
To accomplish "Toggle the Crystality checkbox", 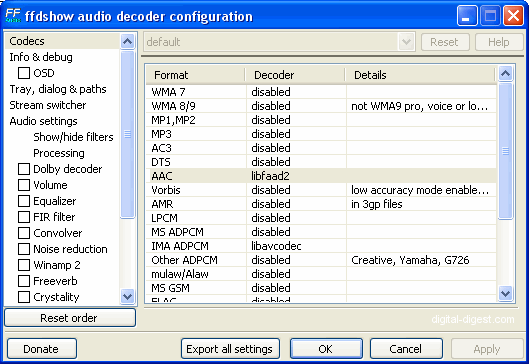I will click(24, 297).
